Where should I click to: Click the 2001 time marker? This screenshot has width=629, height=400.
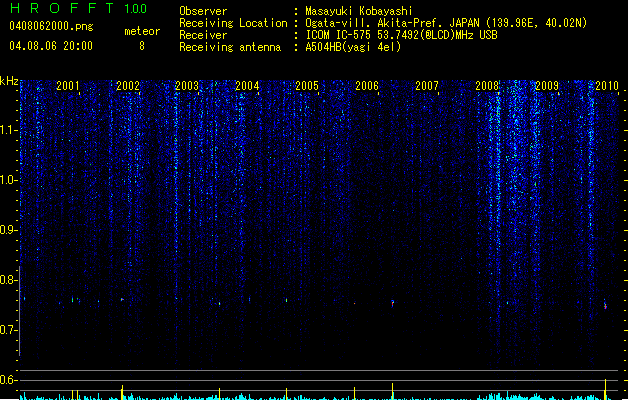[68, 85]
